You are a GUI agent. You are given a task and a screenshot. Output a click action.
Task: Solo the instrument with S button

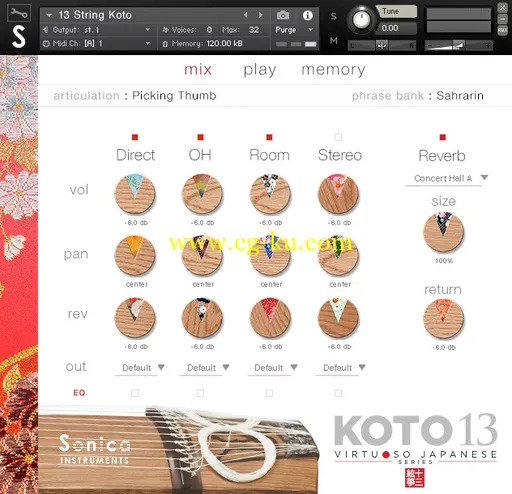tap(334, 16)
